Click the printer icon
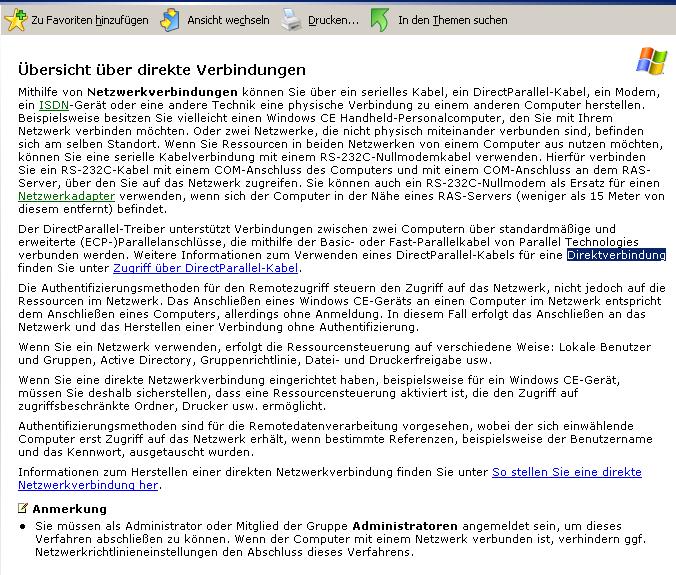This screenshot has height=575, width=676. tap(291, 20)
